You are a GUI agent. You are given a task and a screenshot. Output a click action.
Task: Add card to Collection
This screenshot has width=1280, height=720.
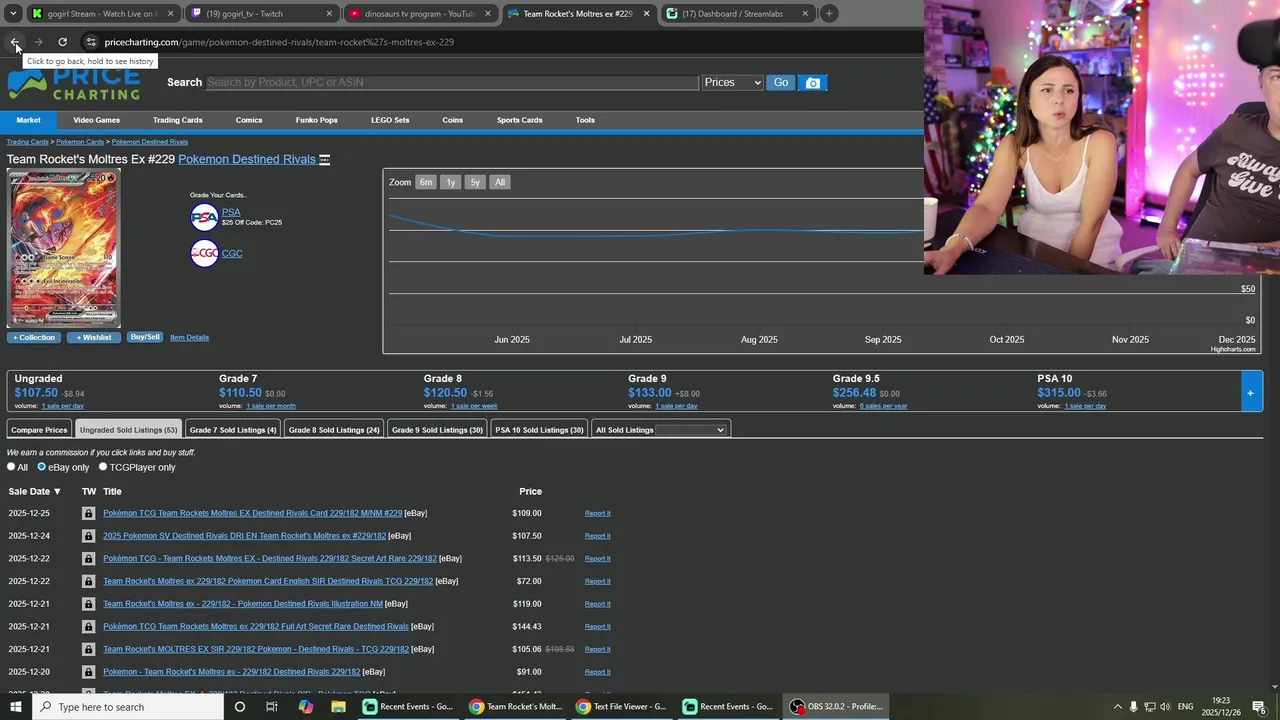click(x=34, y=337)
